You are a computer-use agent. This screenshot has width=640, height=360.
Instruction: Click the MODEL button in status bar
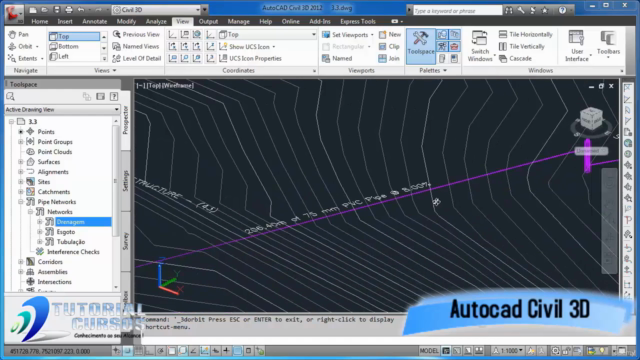coord(429,351)
